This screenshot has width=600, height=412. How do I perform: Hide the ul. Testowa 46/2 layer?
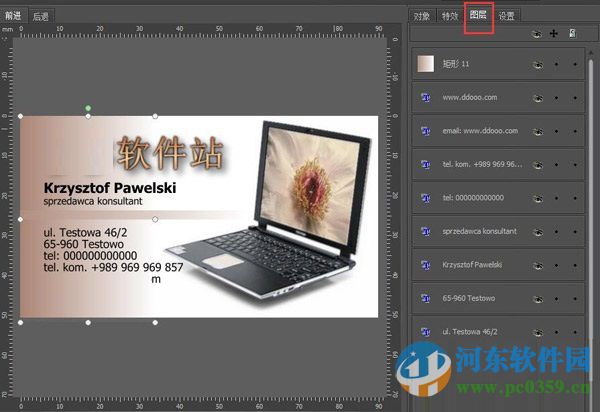click(538, 333)
